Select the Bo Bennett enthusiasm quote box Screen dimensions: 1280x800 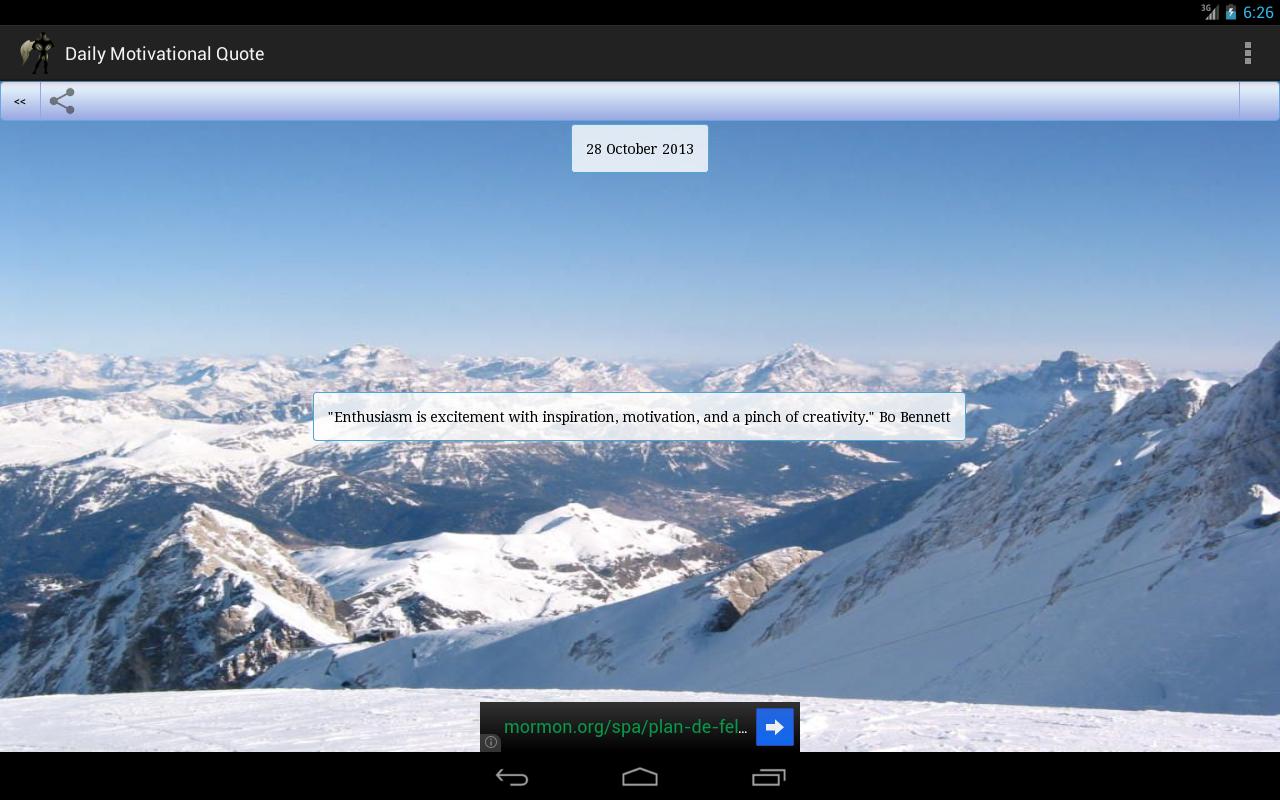point(639,417)
